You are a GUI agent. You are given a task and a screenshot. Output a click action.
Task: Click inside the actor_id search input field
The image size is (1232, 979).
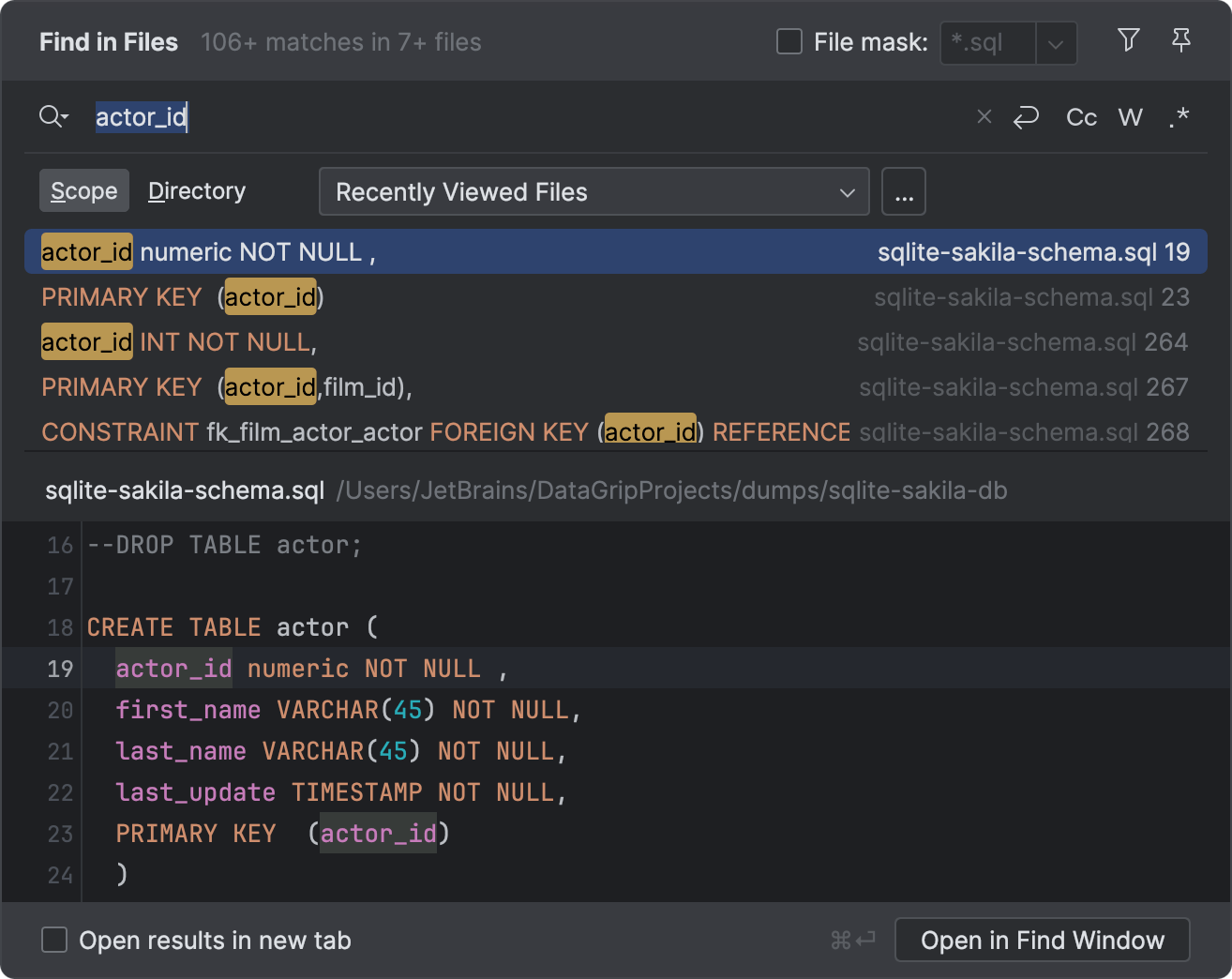[x=375, y=116]
